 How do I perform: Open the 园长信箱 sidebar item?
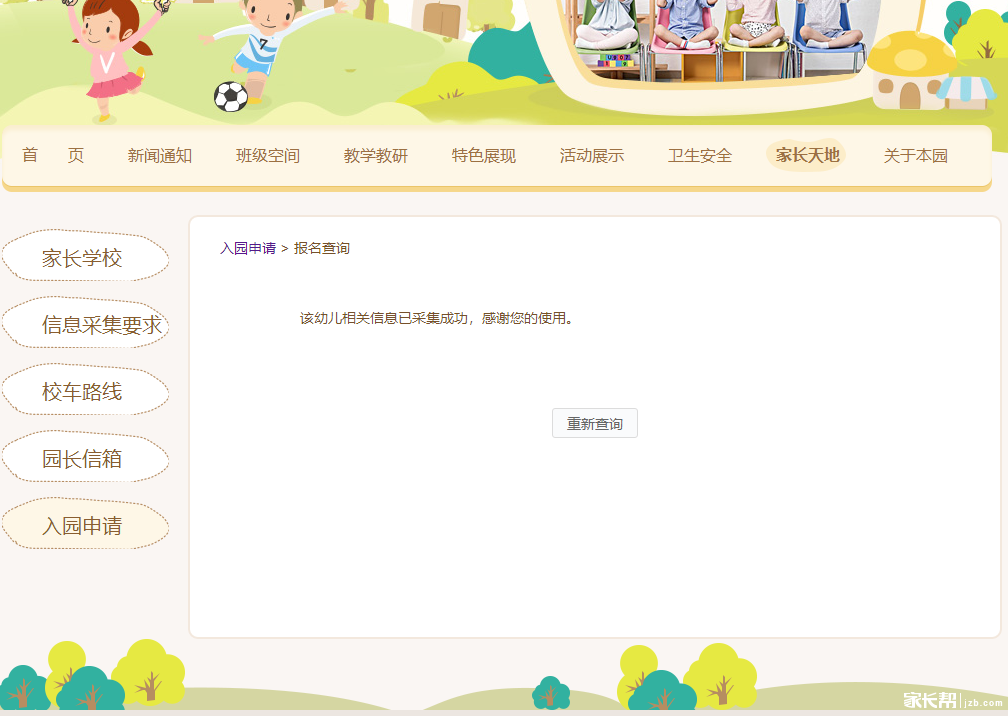(x=85, y=458)
